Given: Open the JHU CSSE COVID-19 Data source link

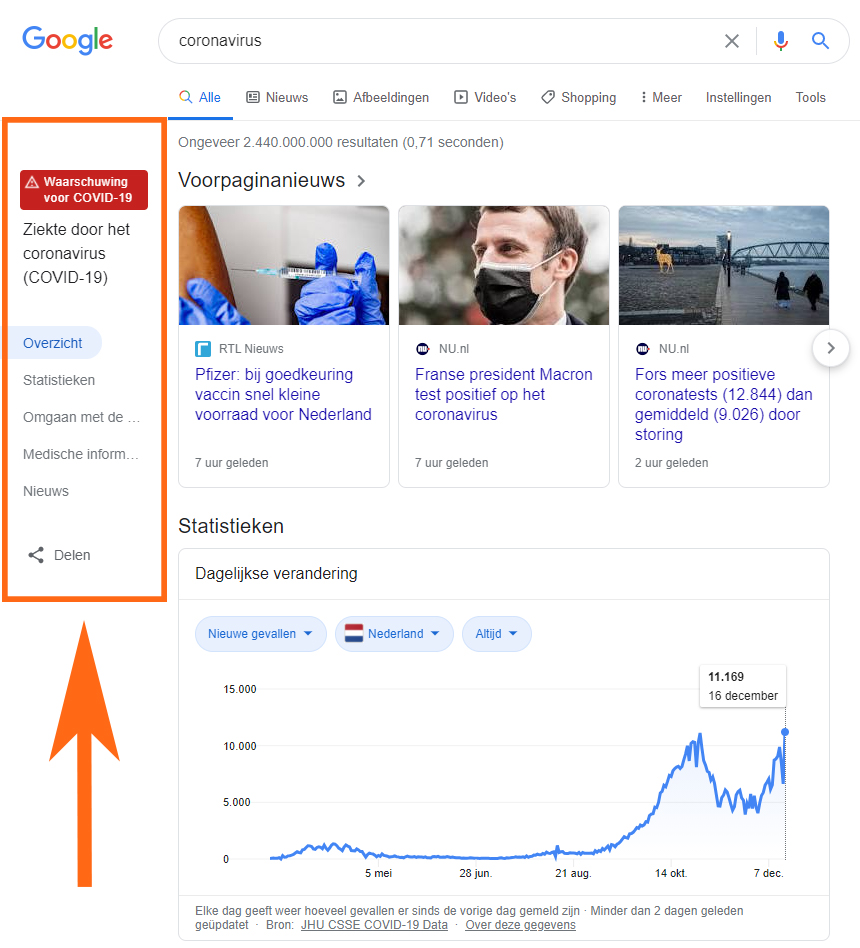Looking at the screenshot, I should [374, 925].
